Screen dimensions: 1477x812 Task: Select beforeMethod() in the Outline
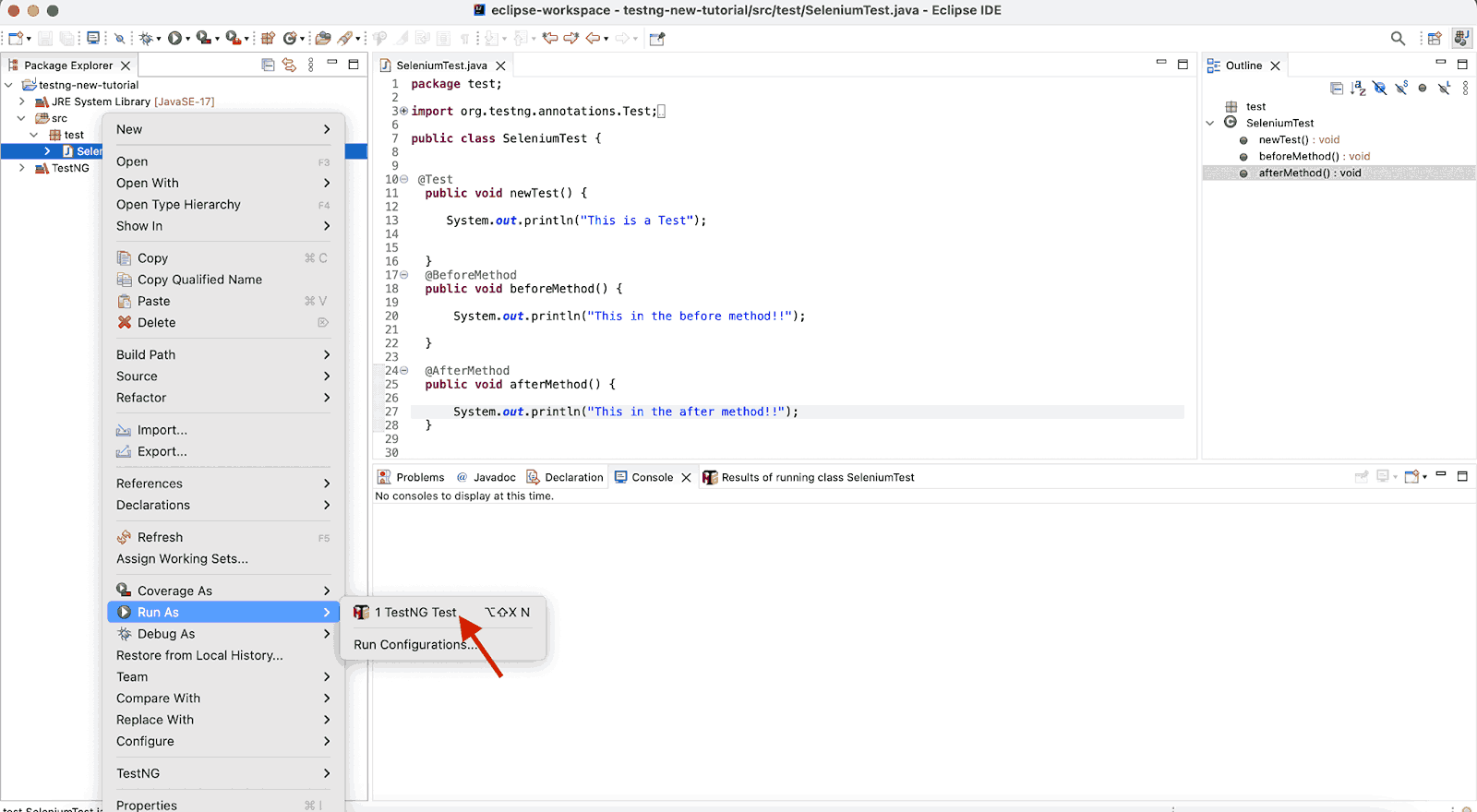[x=1314, y=156]
